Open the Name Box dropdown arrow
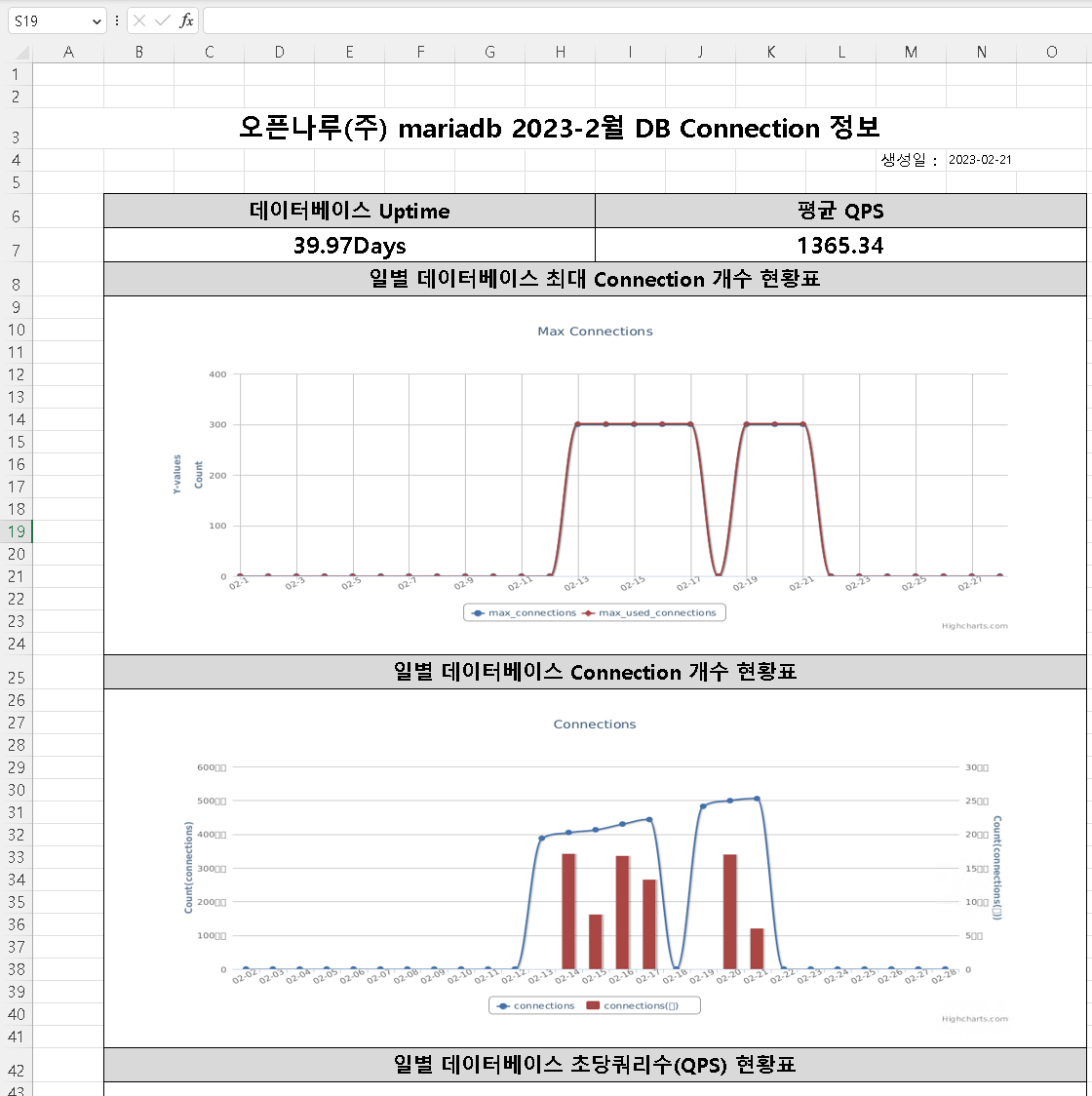 pyautogui.click(x=96, y=20)
